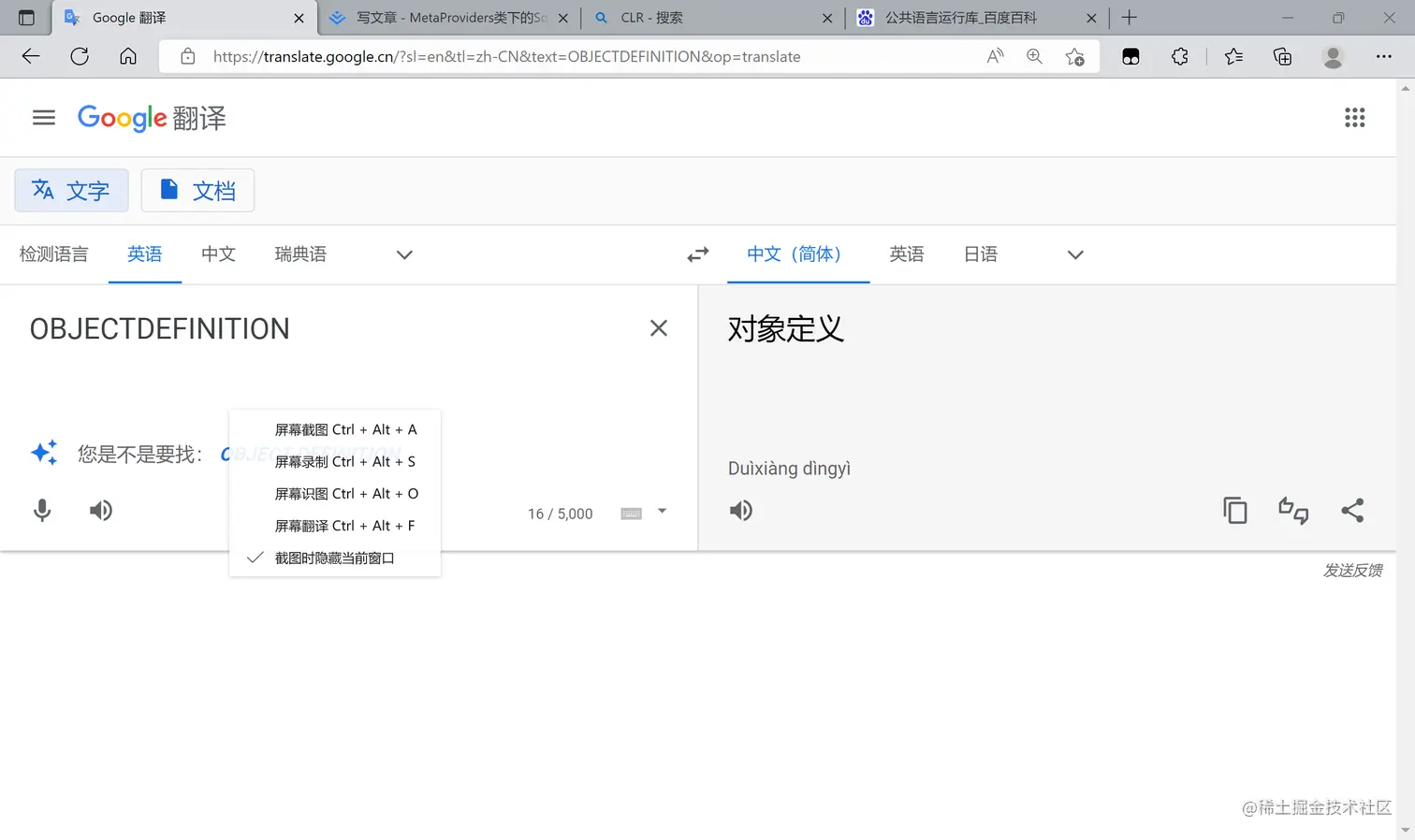Click the pinyin Duìxiàng dìngyì
The height and width of the screenshot is (840, 1415).
point(789,469)
